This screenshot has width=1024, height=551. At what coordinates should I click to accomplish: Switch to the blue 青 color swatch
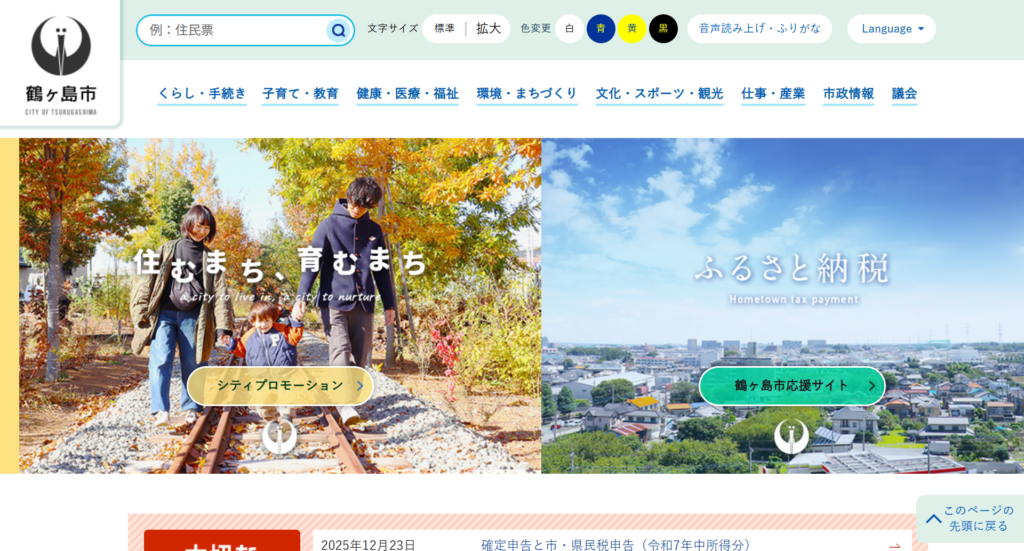click(601, 29)
